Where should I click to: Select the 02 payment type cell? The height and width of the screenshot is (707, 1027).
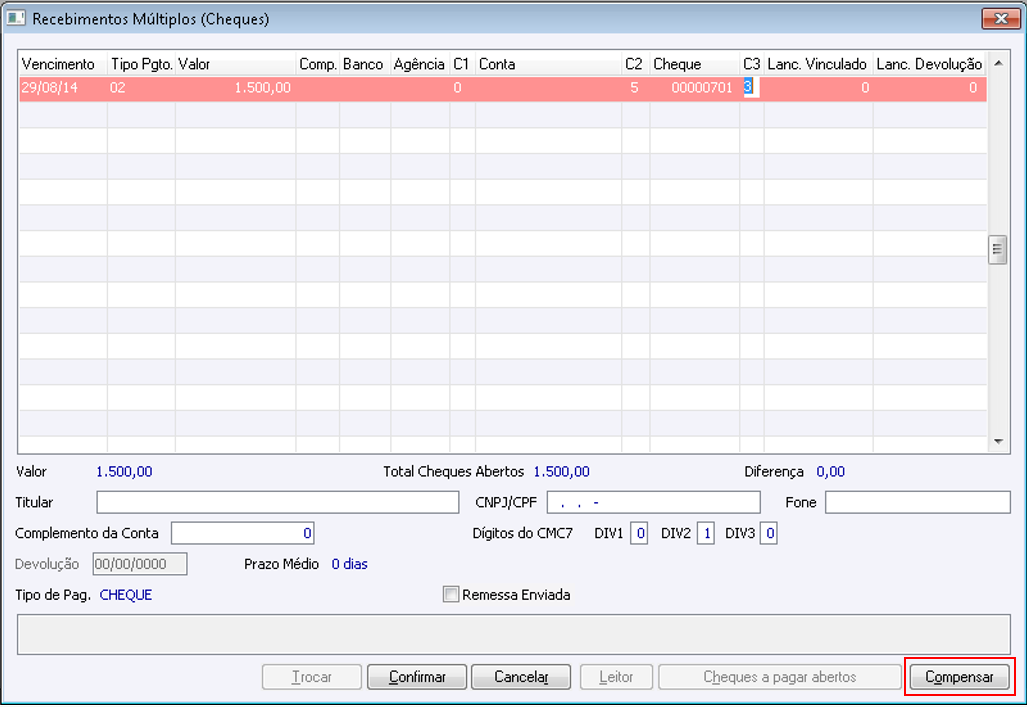tap(141, 88)
